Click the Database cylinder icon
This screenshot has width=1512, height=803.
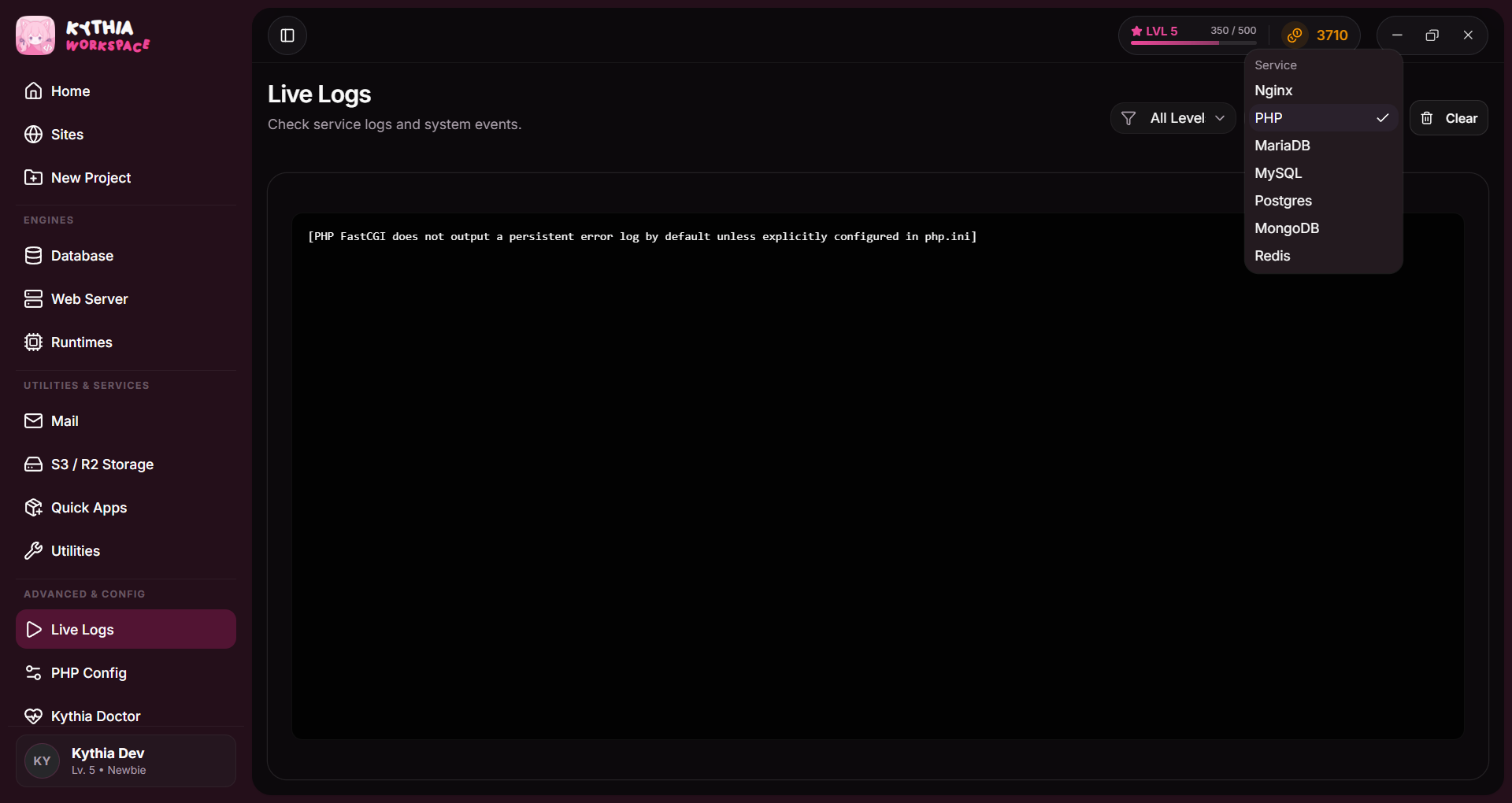33,255
